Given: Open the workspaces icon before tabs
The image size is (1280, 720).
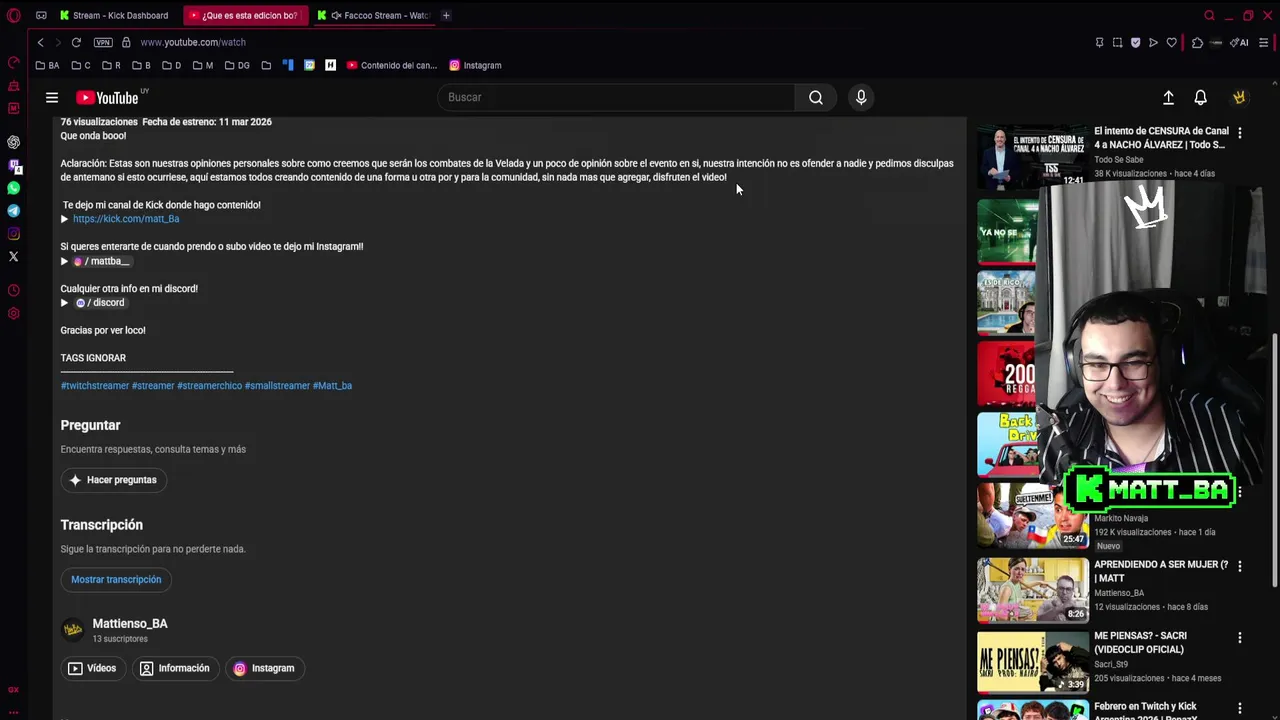Looking at the screenshot, I should point(41,15).
